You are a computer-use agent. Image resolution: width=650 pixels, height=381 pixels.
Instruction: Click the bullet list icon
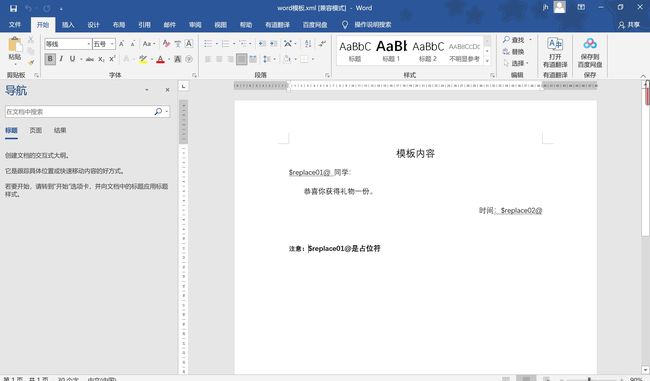(x=208, y=44)
